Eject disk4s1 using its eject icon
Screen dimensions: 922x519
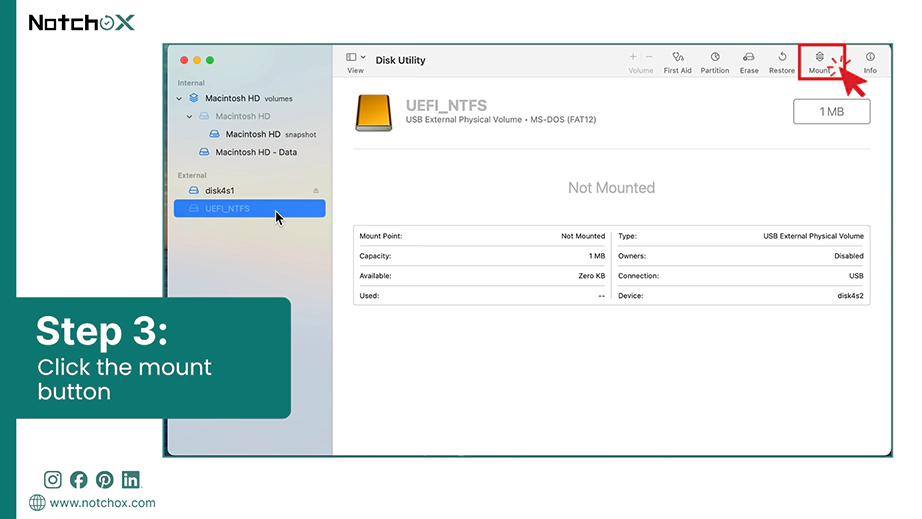(x=316, y=190)
